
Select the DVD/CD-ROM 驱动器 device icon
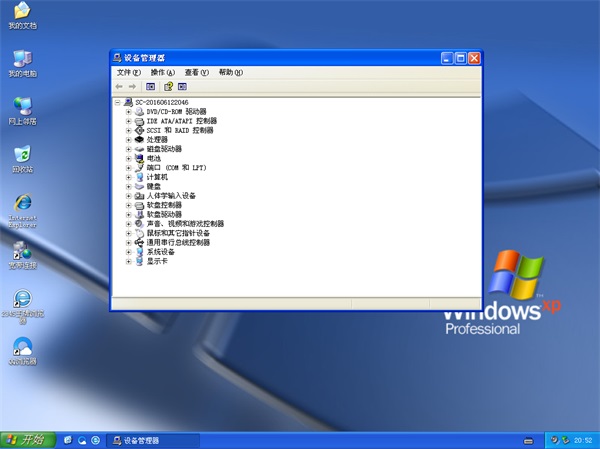pyautogui.click(x=139, y=111)
